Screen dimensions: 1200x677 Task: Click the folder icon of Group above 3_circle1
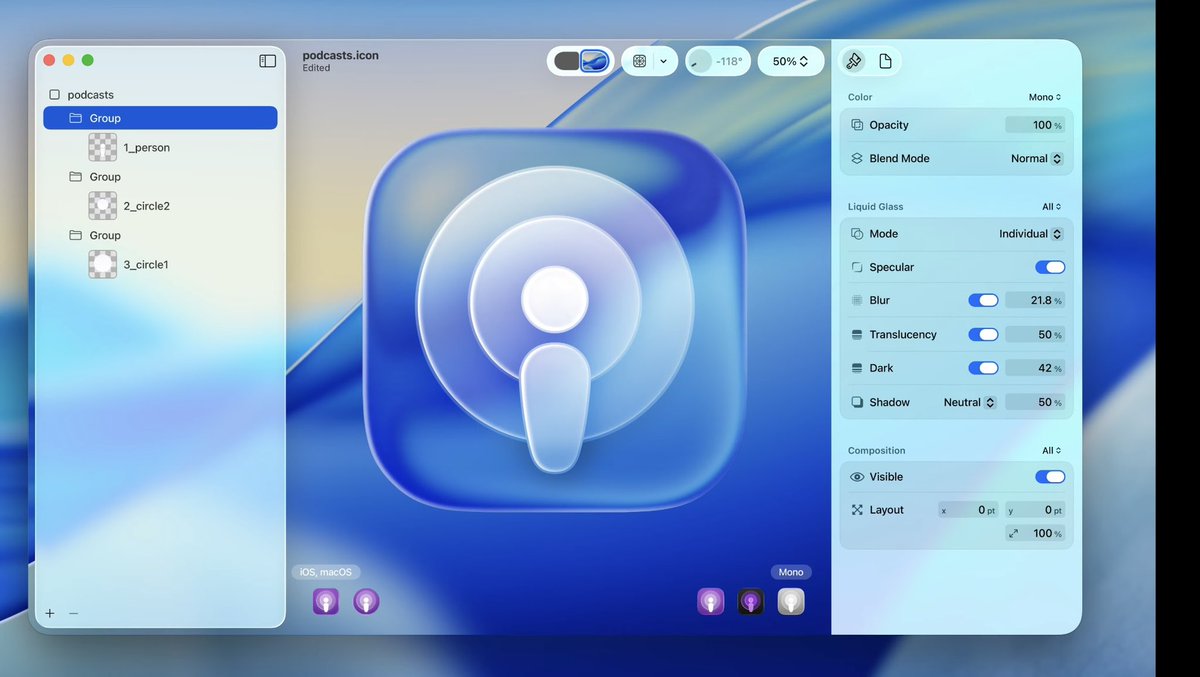pyautogui.click(x=76, y=235)
